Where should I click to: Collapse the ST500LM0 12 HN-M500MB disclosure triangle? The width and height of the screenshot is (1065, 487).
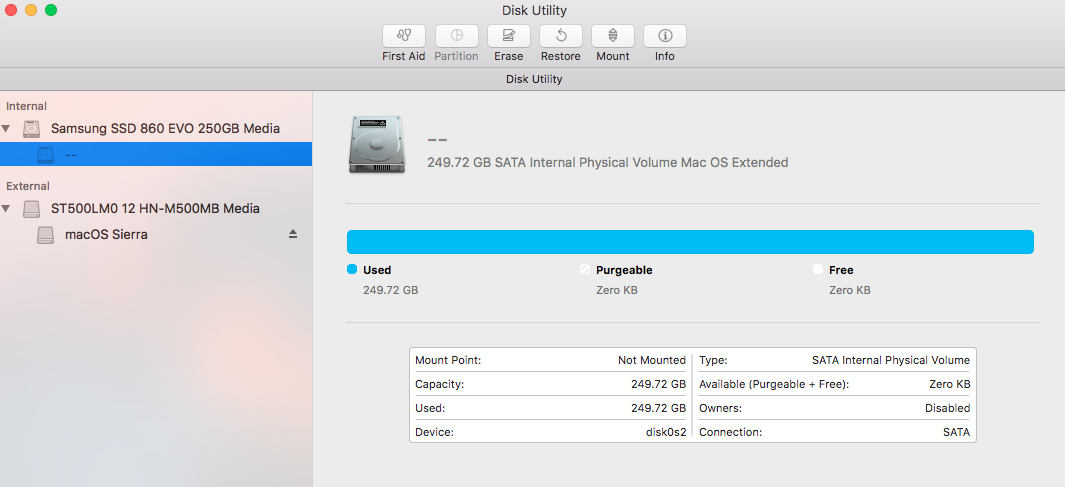pyautogui.click(x=6, y=208)
